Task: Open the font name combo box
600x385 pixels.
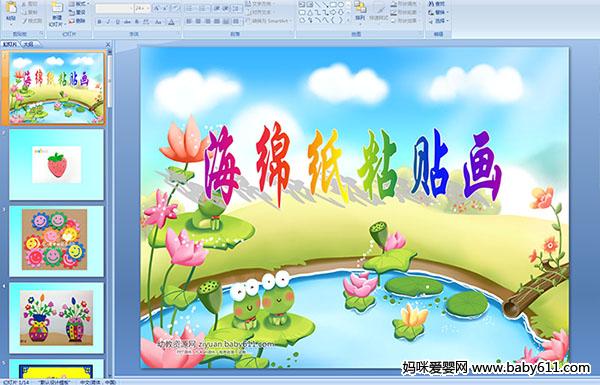Action: click(114, 8)
